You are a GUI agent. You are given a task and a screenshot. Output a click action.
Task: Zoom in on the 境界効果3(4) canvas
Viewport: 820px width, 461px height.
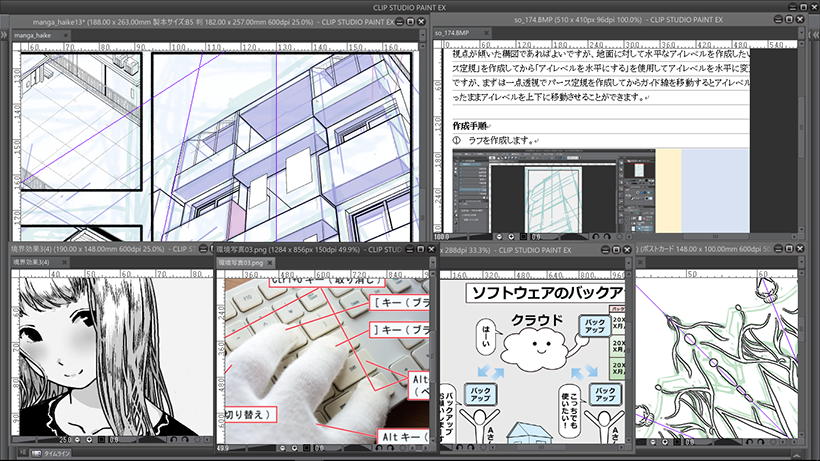pos(89,440)
